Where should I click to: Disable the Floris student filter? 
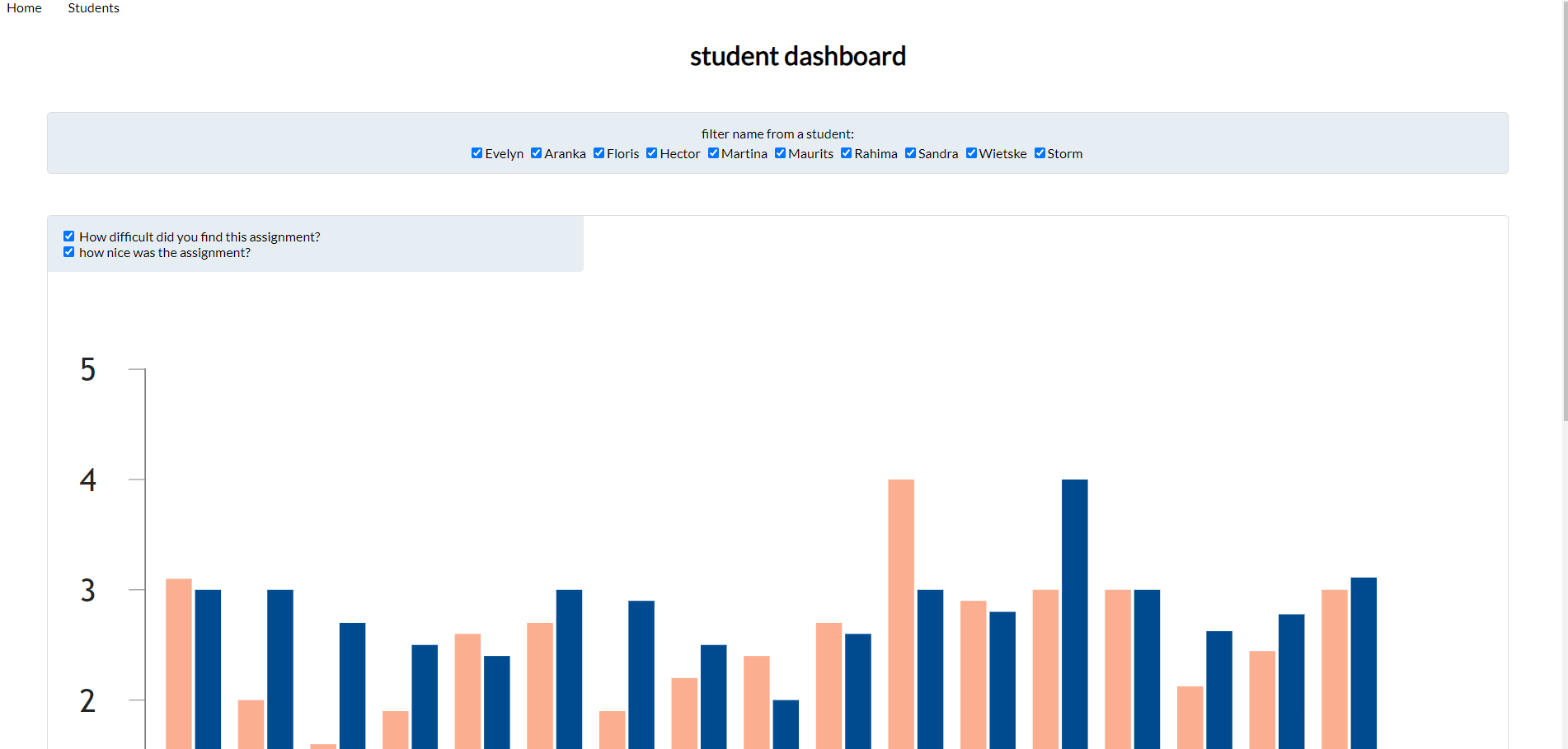click(x=599, y=152)
